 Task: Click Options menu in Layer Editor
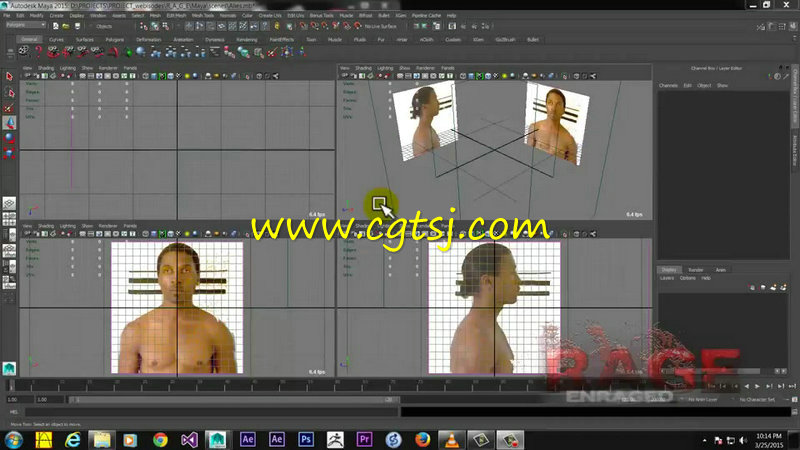click(687, 278)
